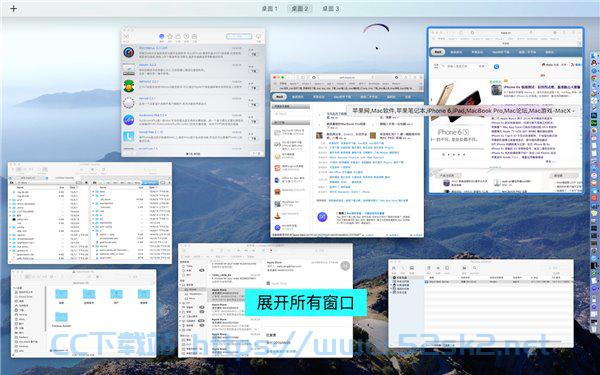Click the gauge app icon in the first app row
Viewport: 600px width, 375px height.
click(x=129, y=52)
